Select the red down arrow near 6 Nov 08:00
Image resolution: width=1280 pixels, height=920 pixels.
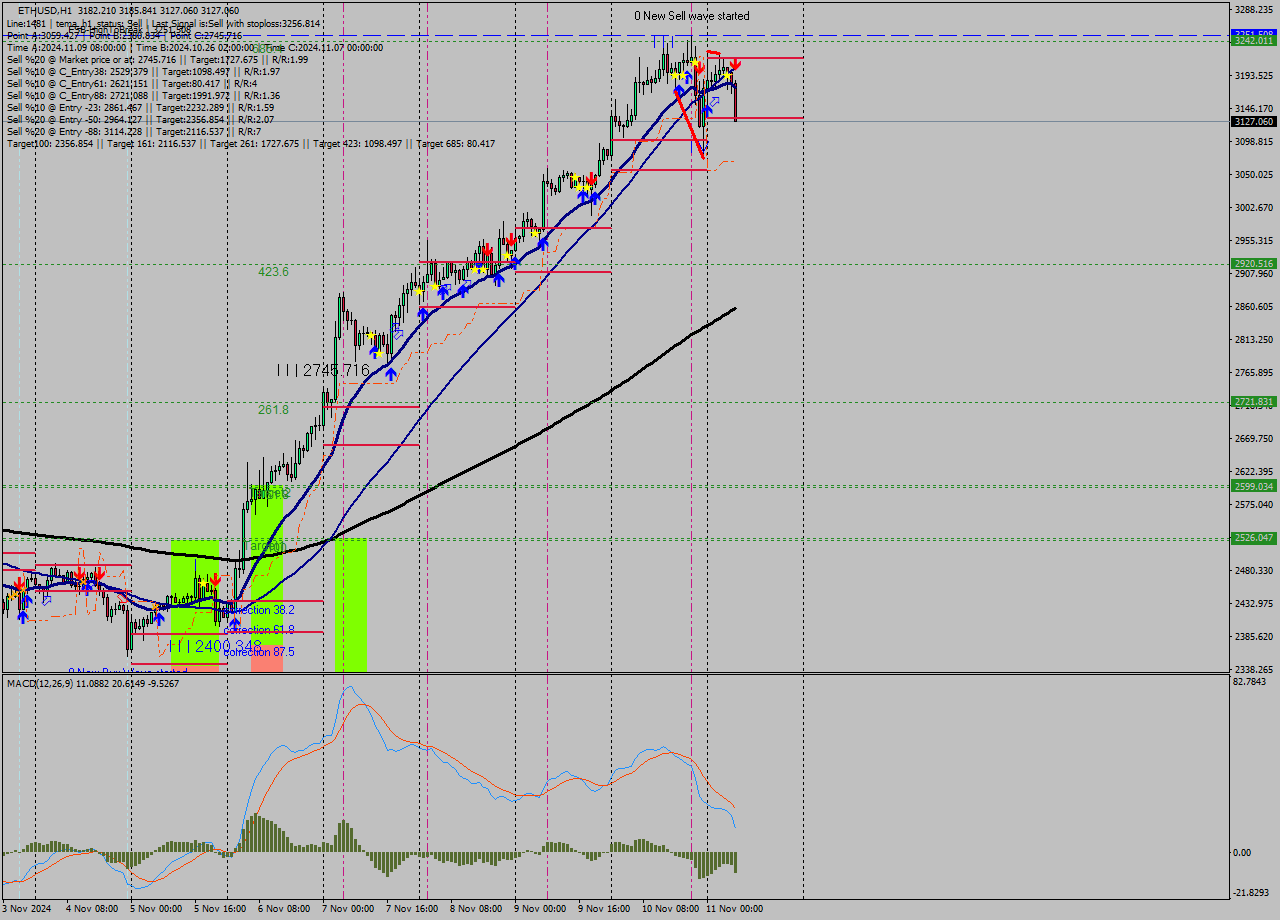coord(215,577)
